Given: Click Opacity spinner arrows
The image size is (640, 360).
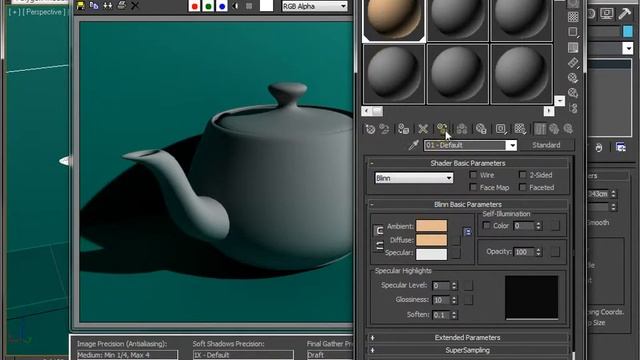Looking at the screenshot, I should (x=538, y=252).
